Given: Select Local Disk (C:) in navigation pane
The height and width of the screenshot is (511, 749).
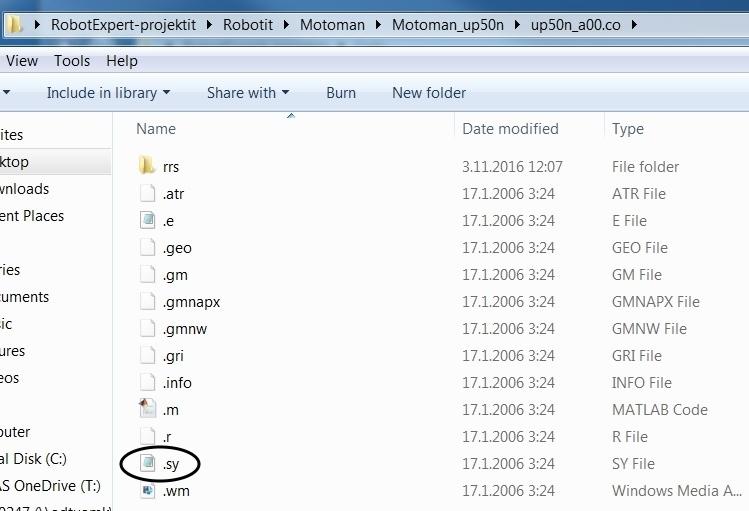Looking at the screenshot, I should (33, 458).
